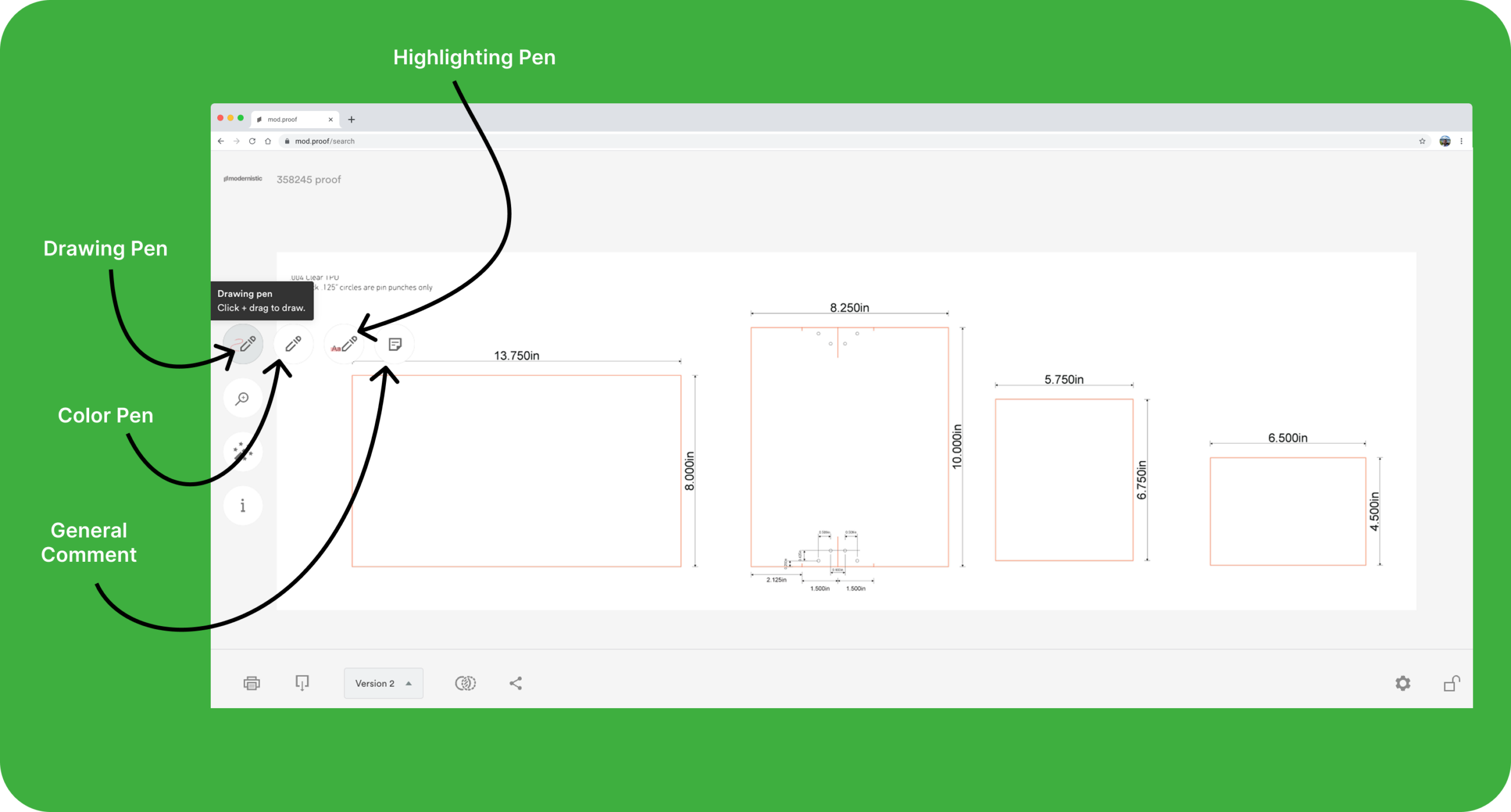The image size is (1511, 812).
Task: Bookmark this page with the star
Action: (1422, 141)
